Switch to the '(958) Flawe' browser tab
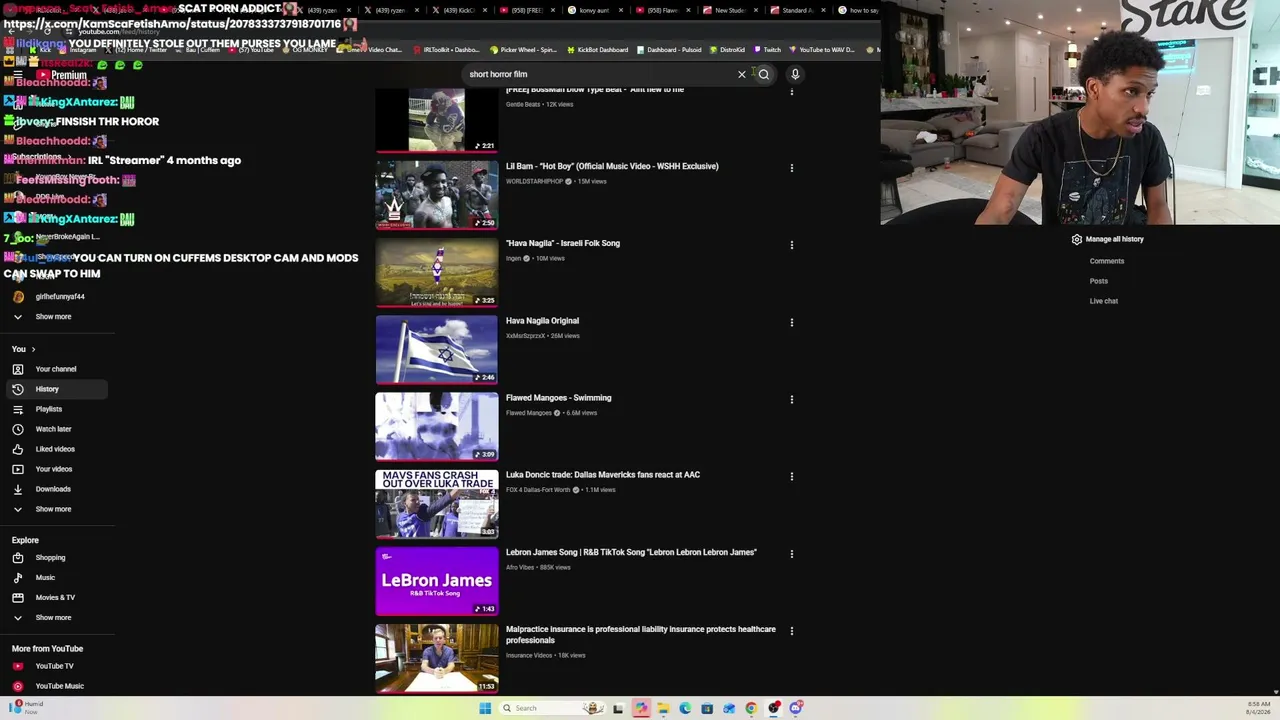This screenshot has height=720, width=1280. tap(662, 10)
